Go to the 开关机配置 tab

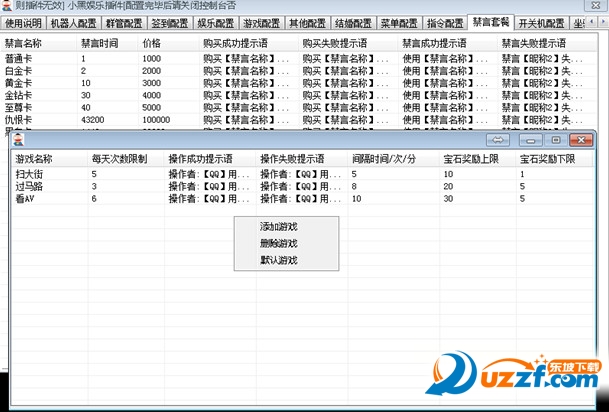541,23
